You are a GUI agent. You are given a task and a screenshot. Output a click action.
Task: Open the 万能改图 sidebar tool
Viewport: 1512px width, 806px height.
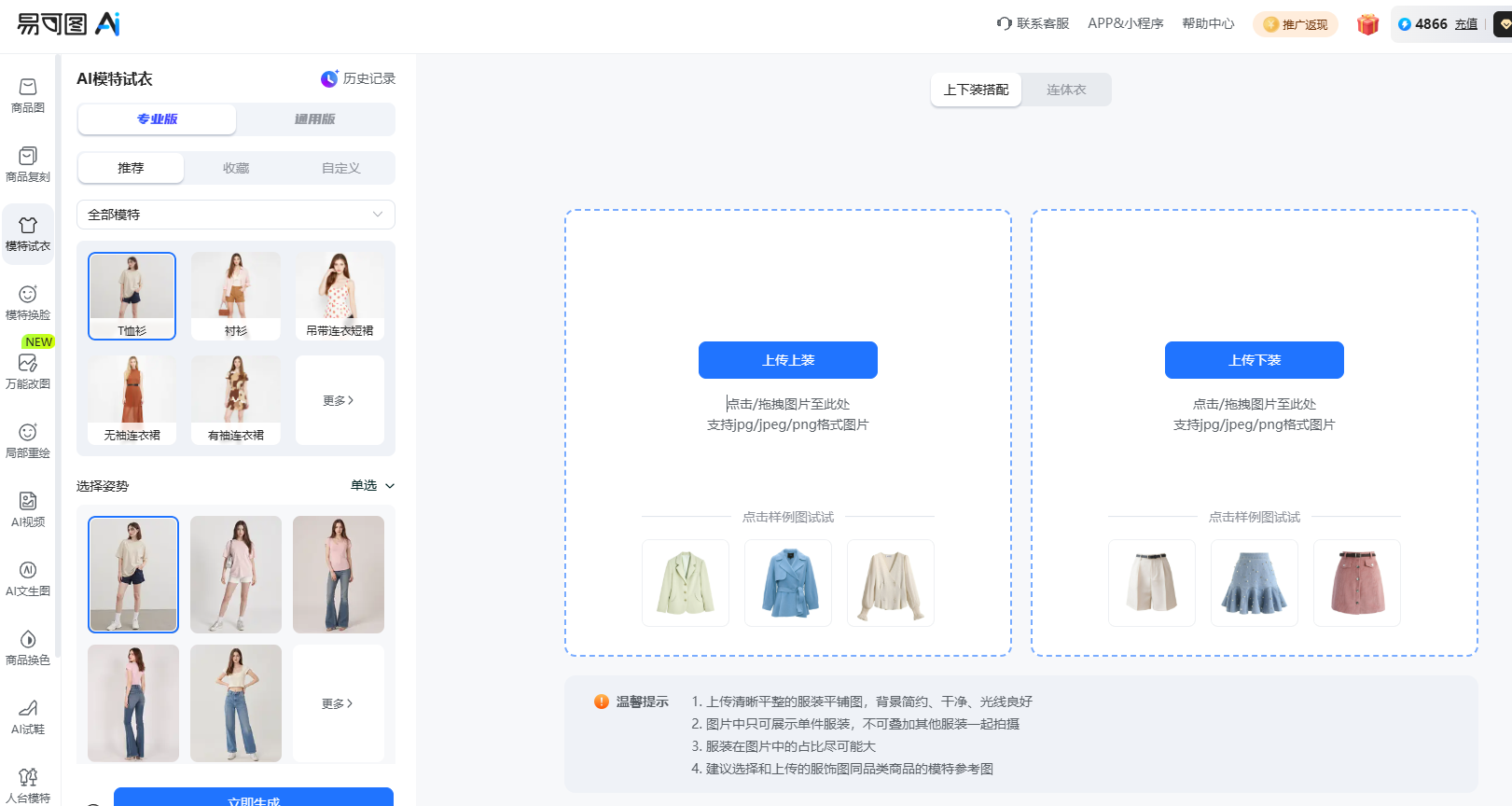28,372
